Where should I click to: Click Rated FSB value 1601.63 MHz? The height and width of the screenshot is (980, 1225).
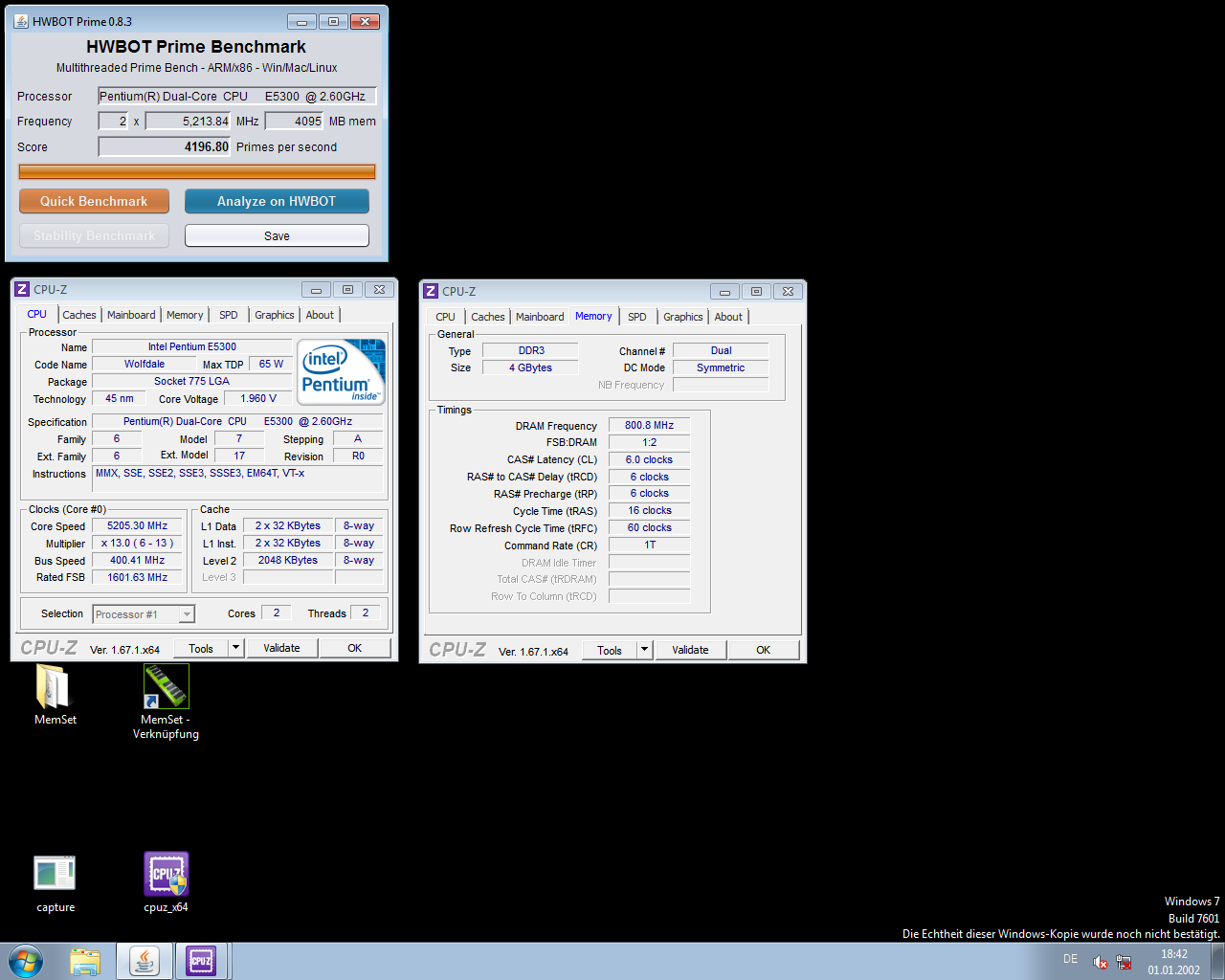pyautogui.click(x=137, y=577)
